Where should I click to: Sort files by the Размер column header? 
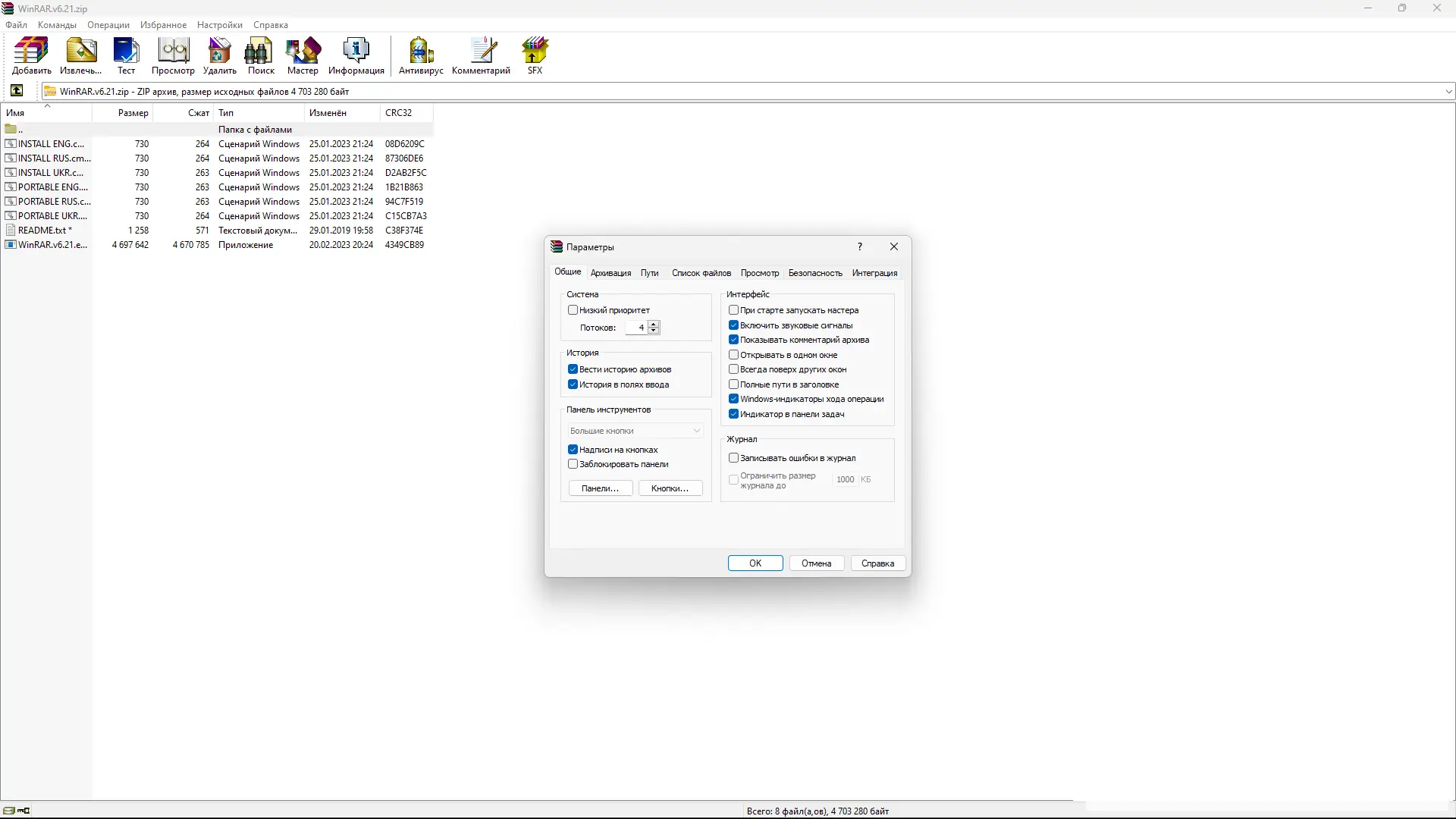(x=133, y=113)
